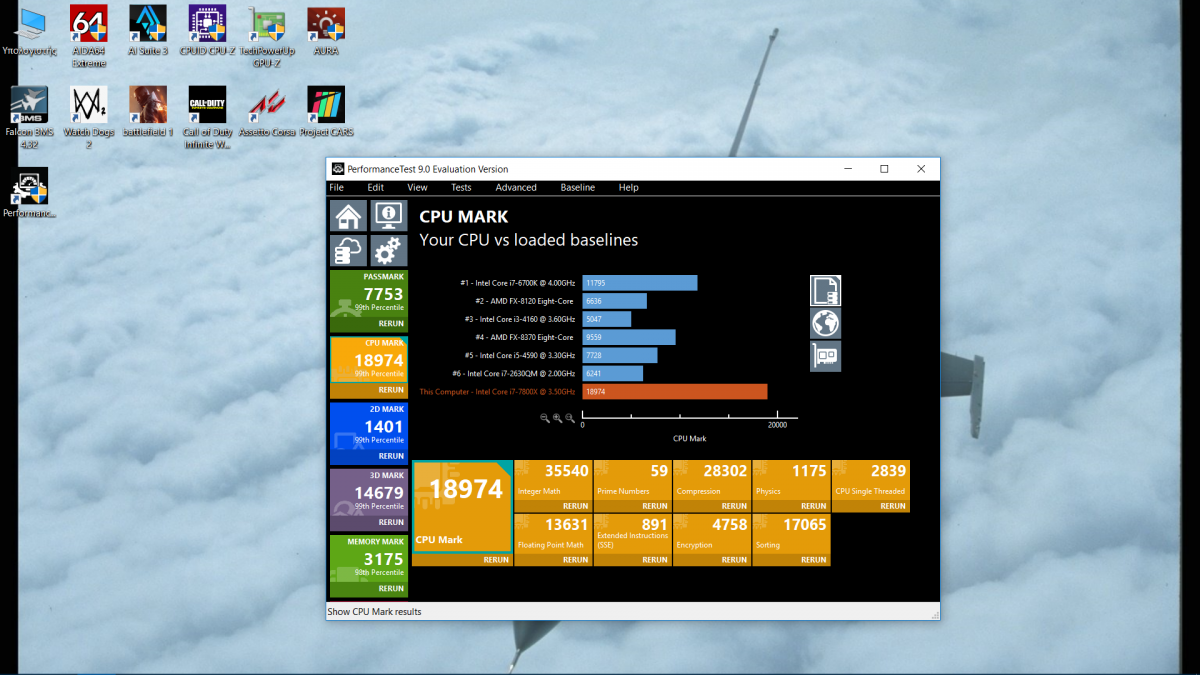Select the Call of Duty desktop icon

[207, 117]
